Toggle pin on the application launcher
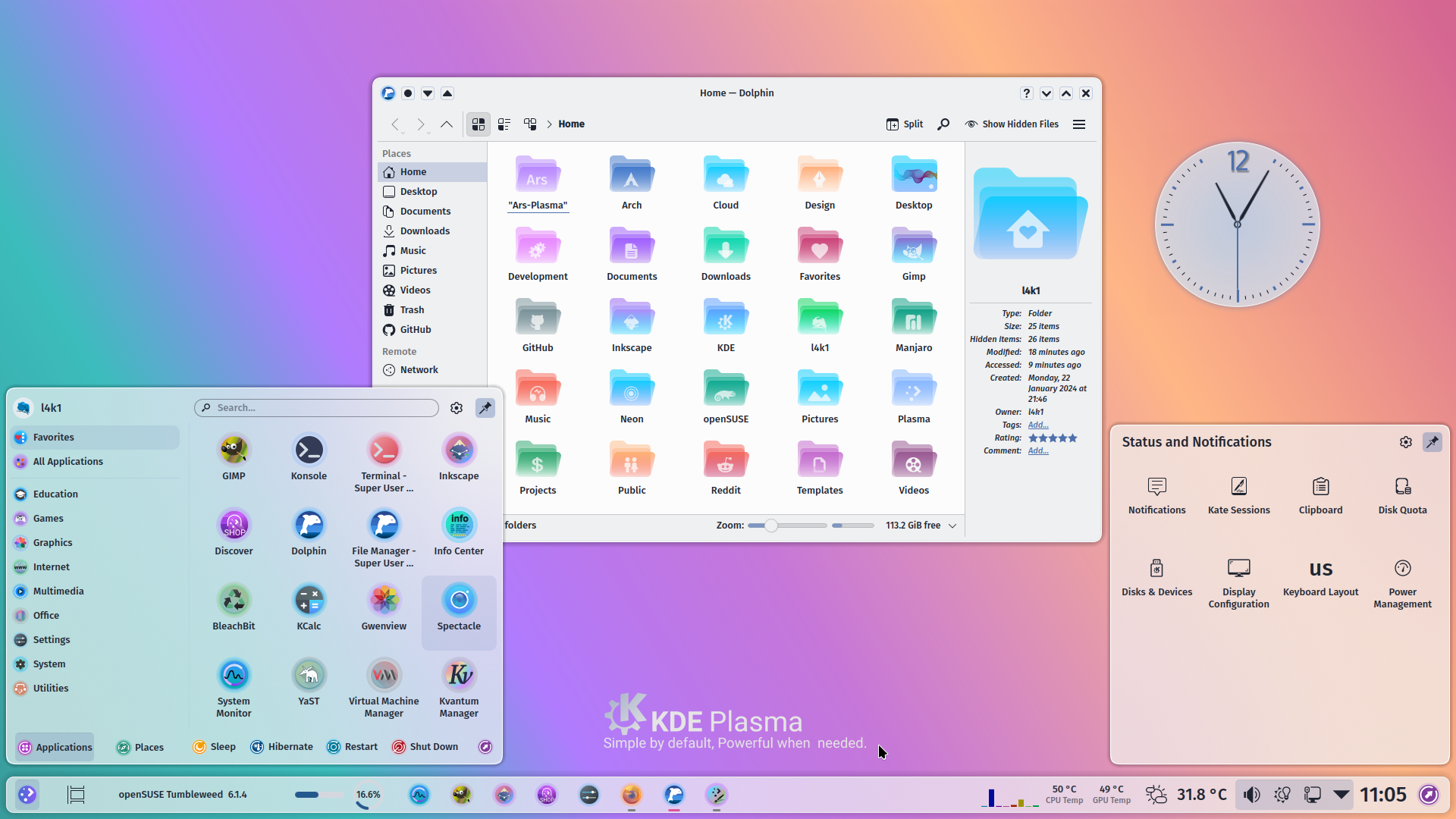 click(x=485, y=408)
